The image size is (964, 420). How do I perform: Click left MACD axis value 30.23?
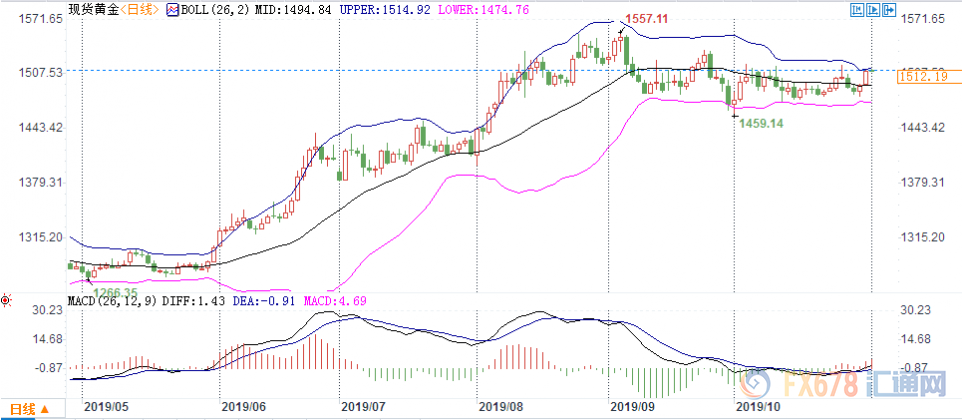point(49,311)
